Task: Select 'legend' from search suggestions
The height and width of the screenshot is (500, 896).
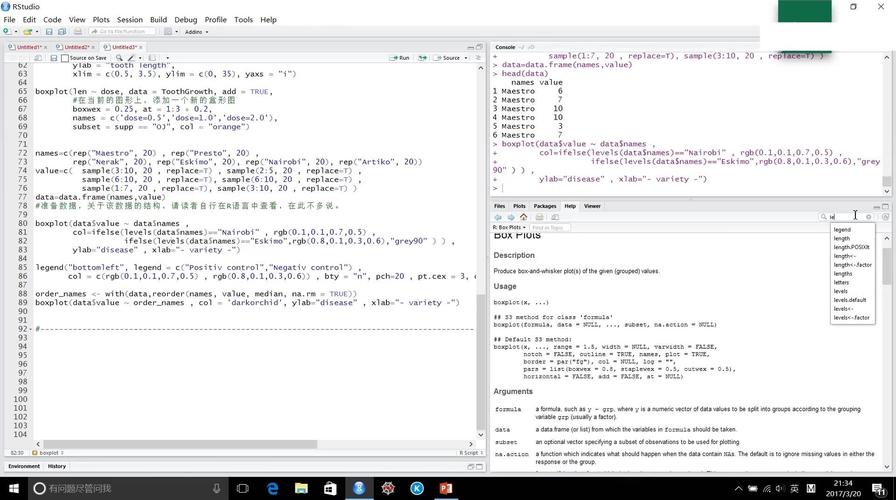Action: [x=842, y=230]
